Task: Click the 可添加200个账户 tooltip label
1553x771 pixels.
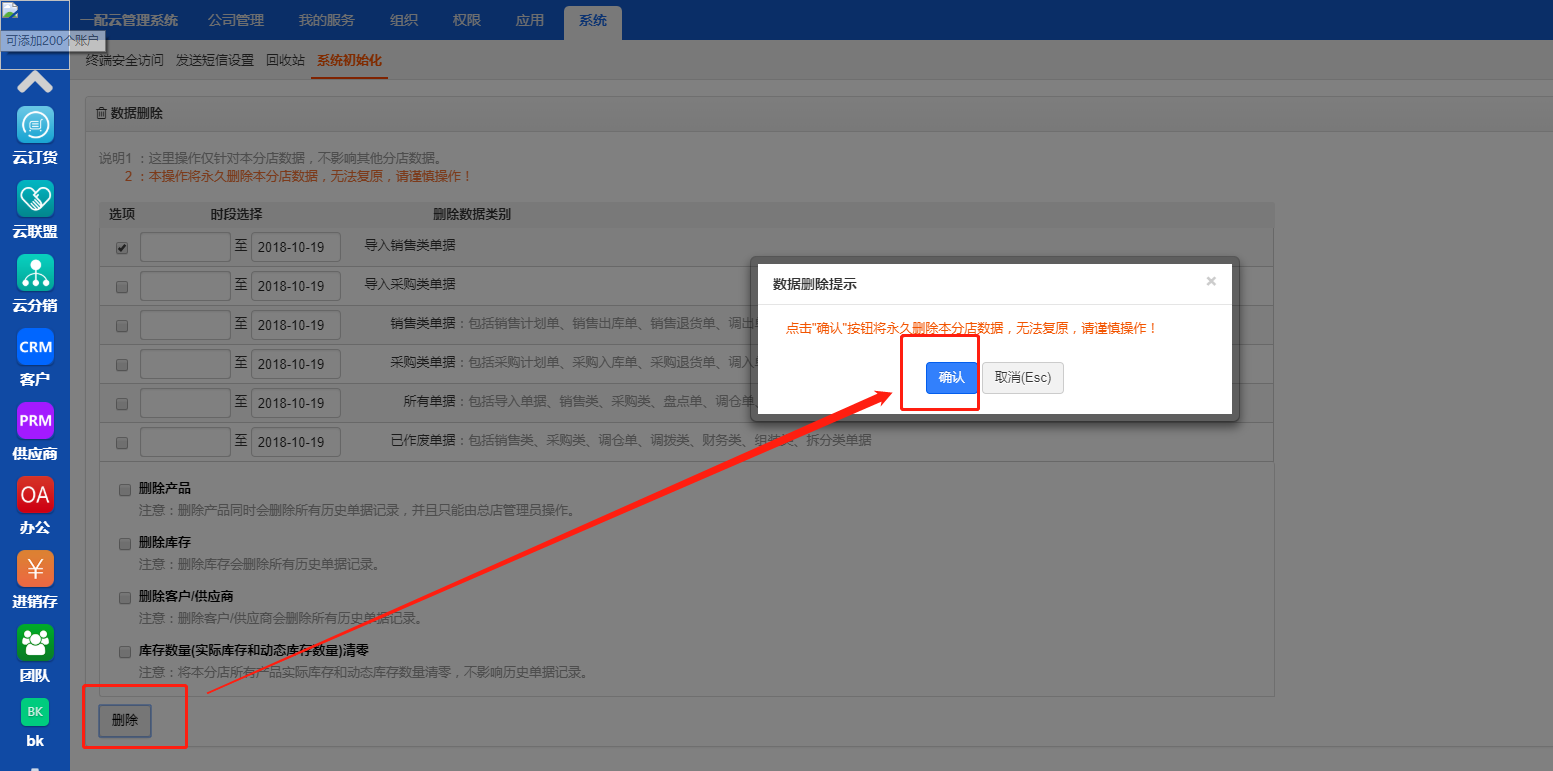Action: 53,41
